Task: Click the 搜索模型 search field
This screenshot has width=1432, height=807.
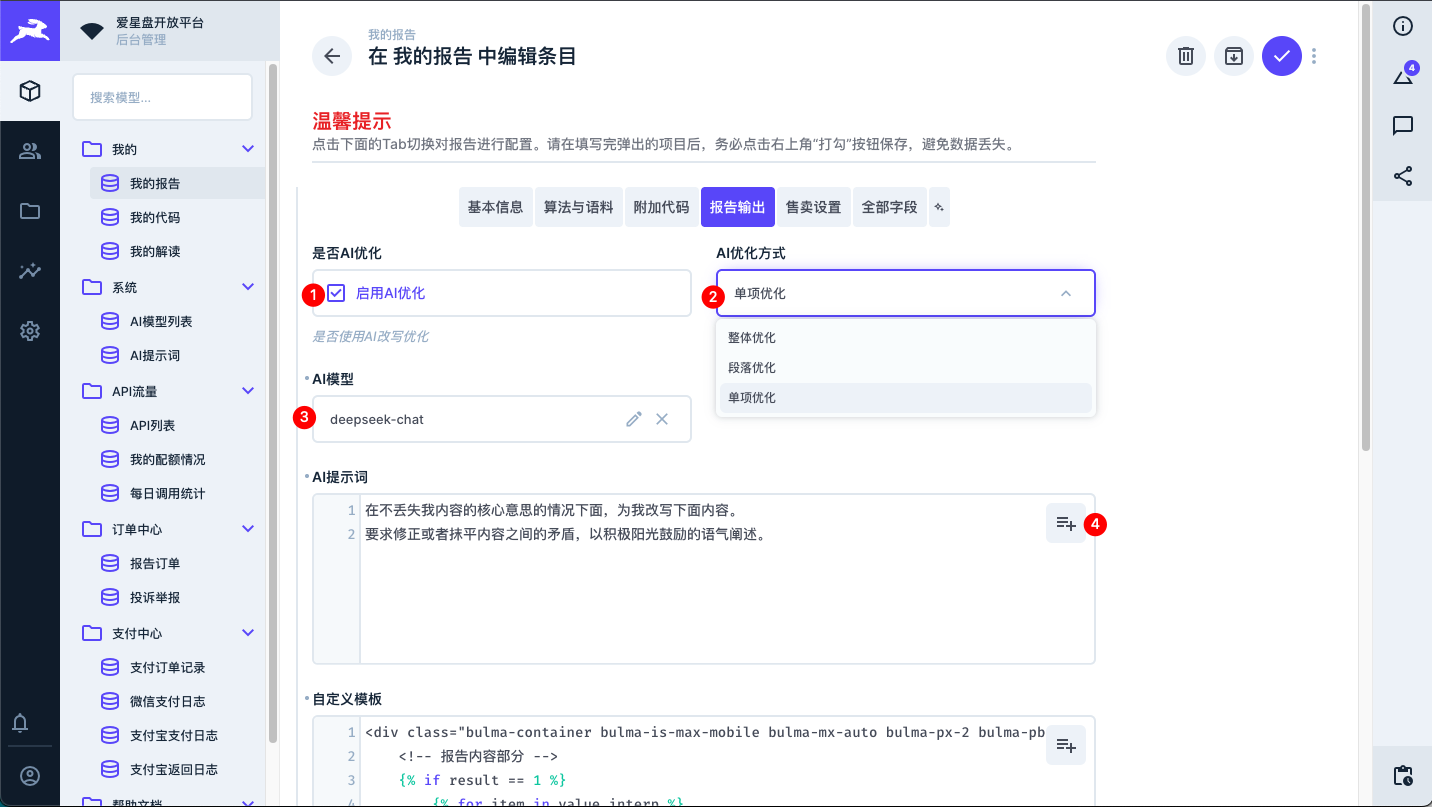Action: tap(162, 97)
